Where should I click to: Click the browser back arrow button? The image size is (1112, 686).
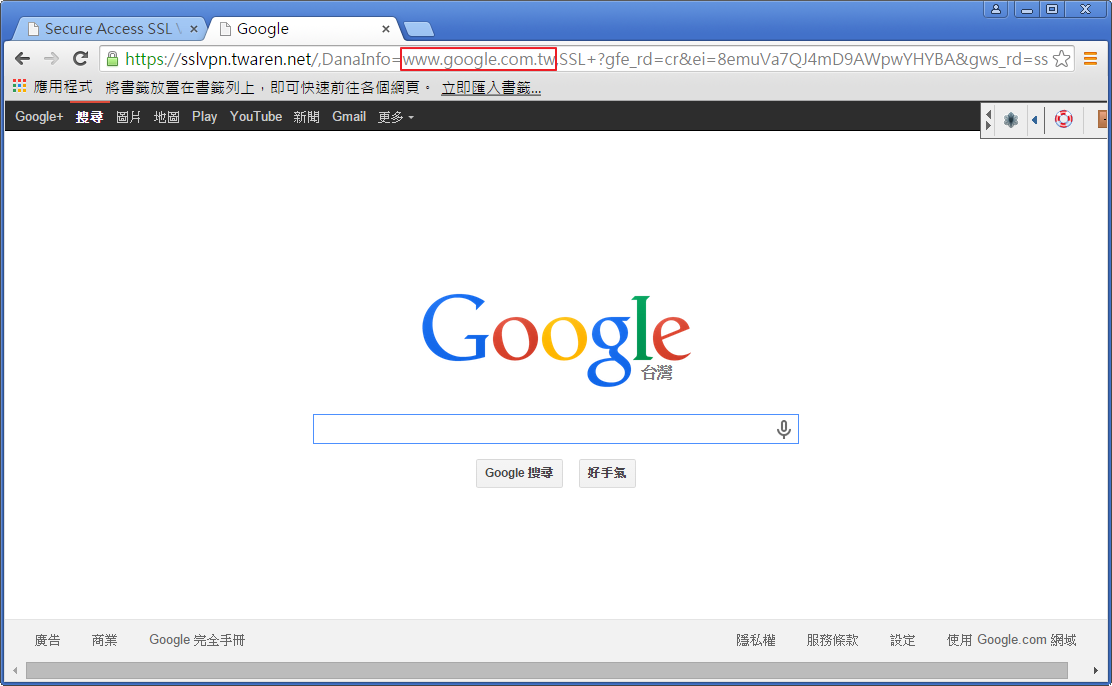pyautogui.click(x=22, y=59)
